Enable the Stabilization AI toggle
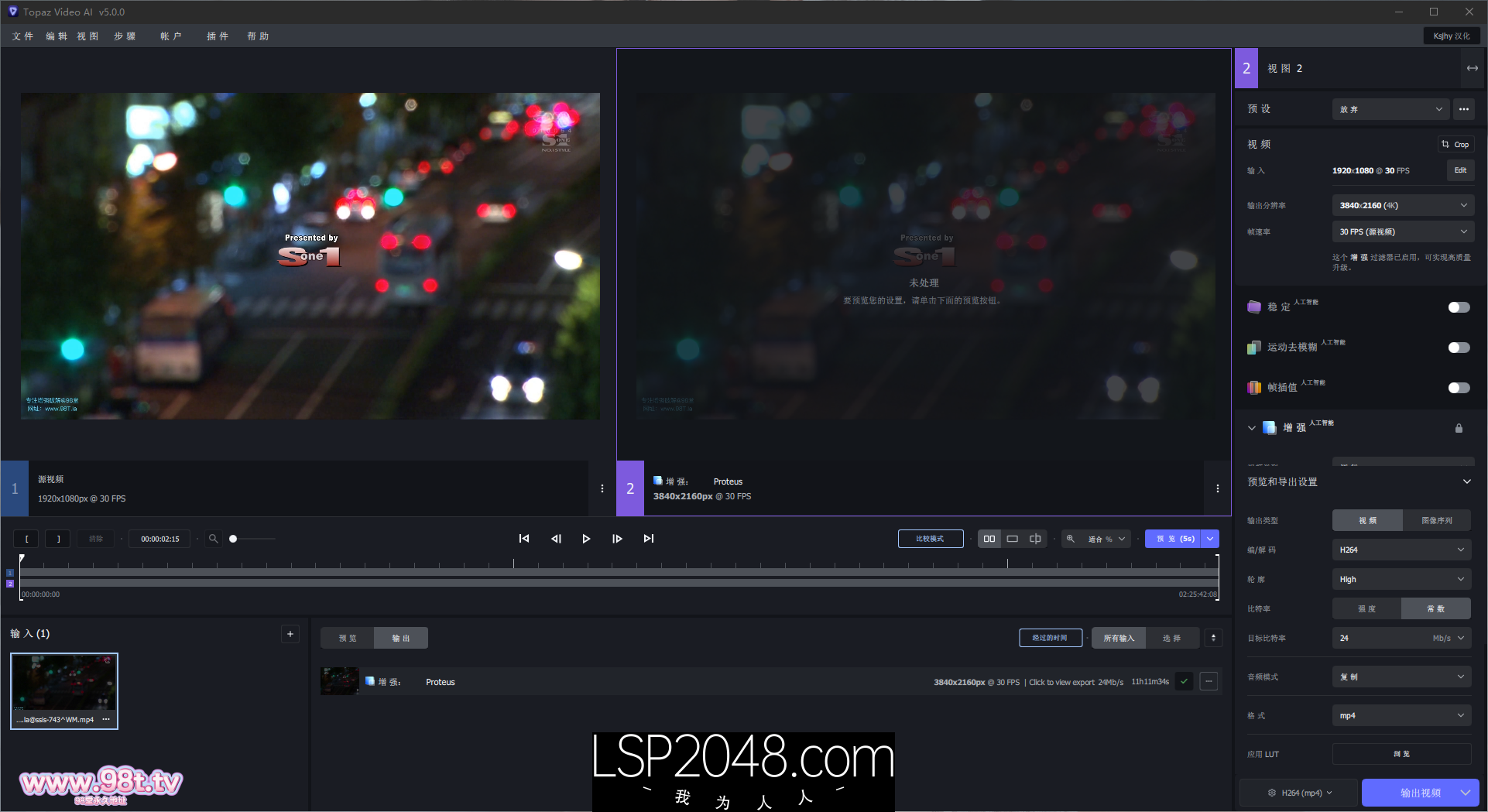 pos(1459,307)
